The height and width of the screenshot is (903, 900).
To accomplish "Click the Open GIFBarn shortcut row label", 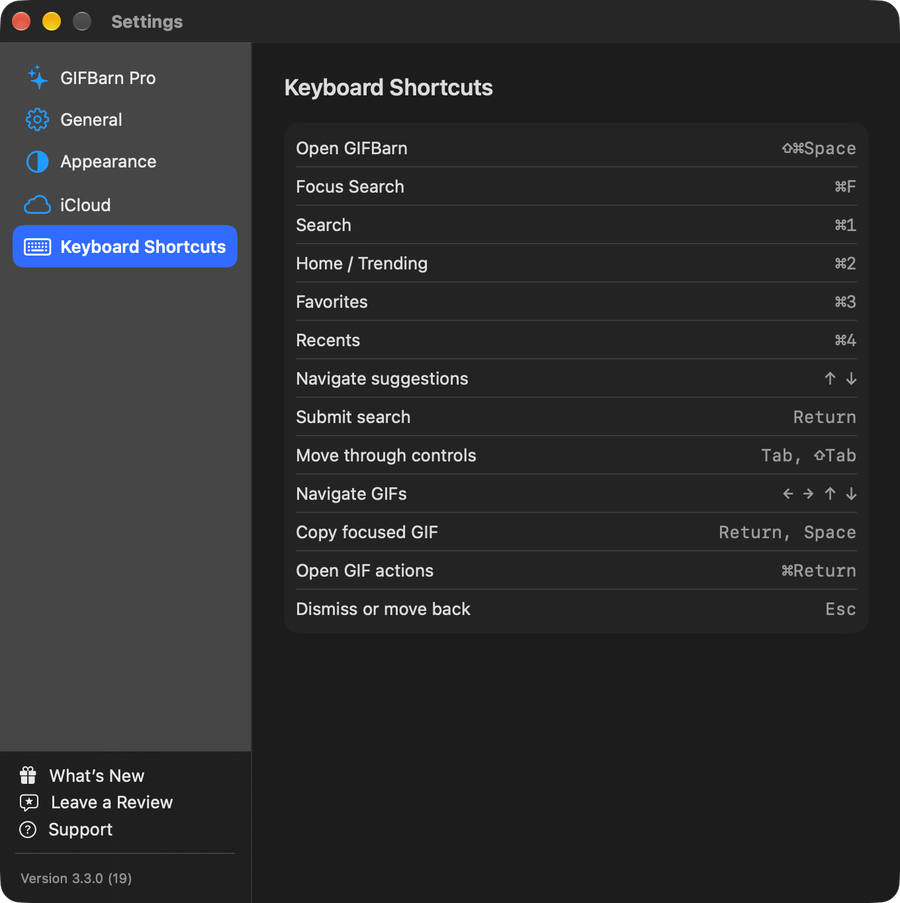I will pos(351,149).
